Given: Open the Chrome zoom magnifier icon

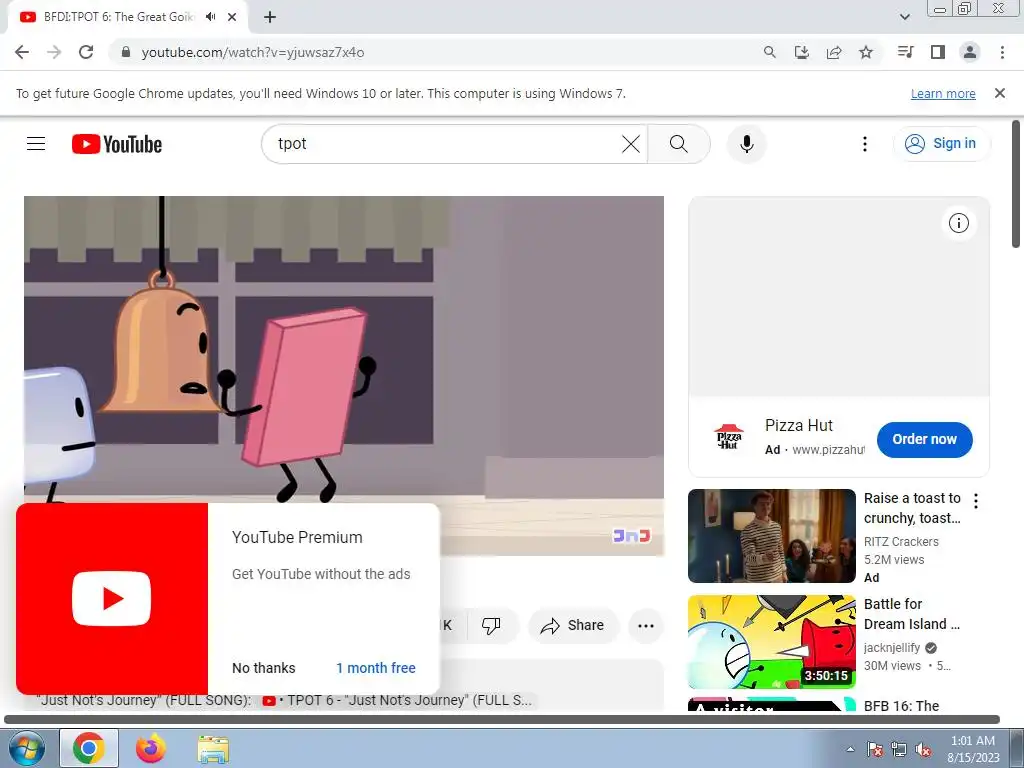Looking at the screenshot, I should coord(770,52).
